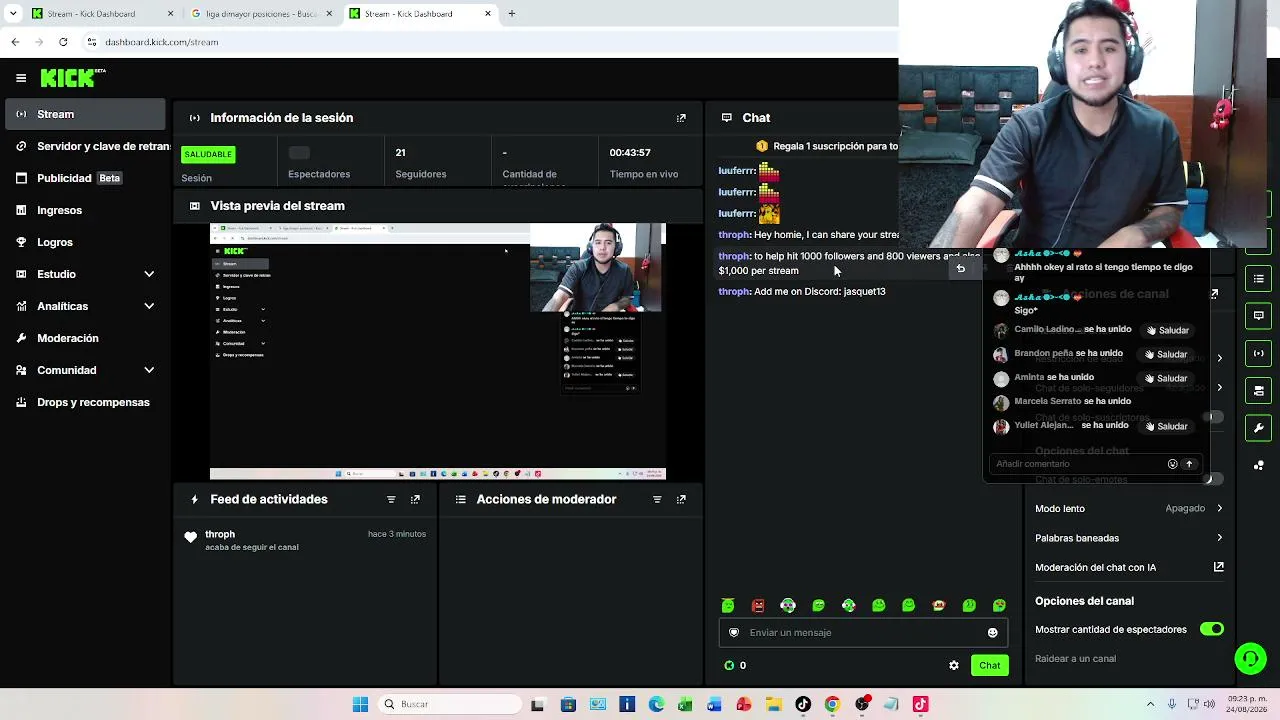Toggle Mostrar cantidad de espectadores switch
The height and width of the screenshot is (720, 1280).
(x=1212, y=629)
